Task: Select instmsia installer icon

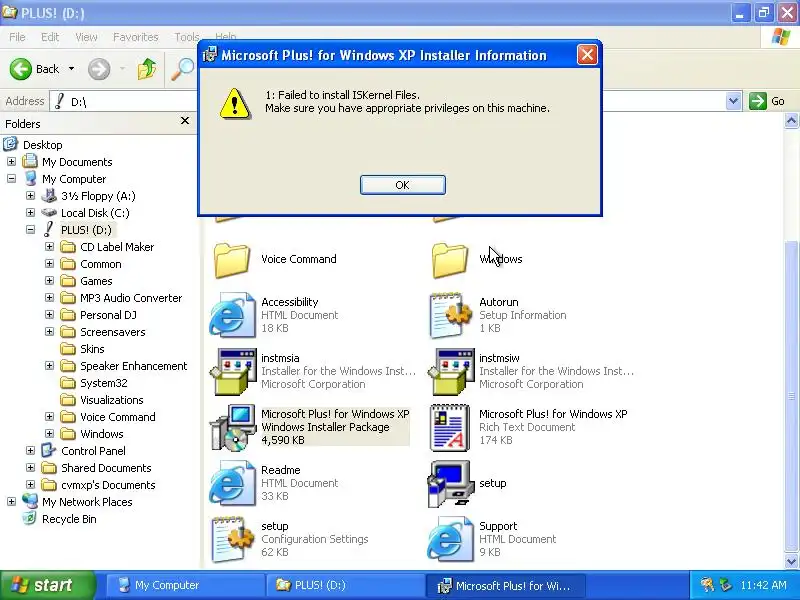Action: pyautogui.click(x=234, y=371)
